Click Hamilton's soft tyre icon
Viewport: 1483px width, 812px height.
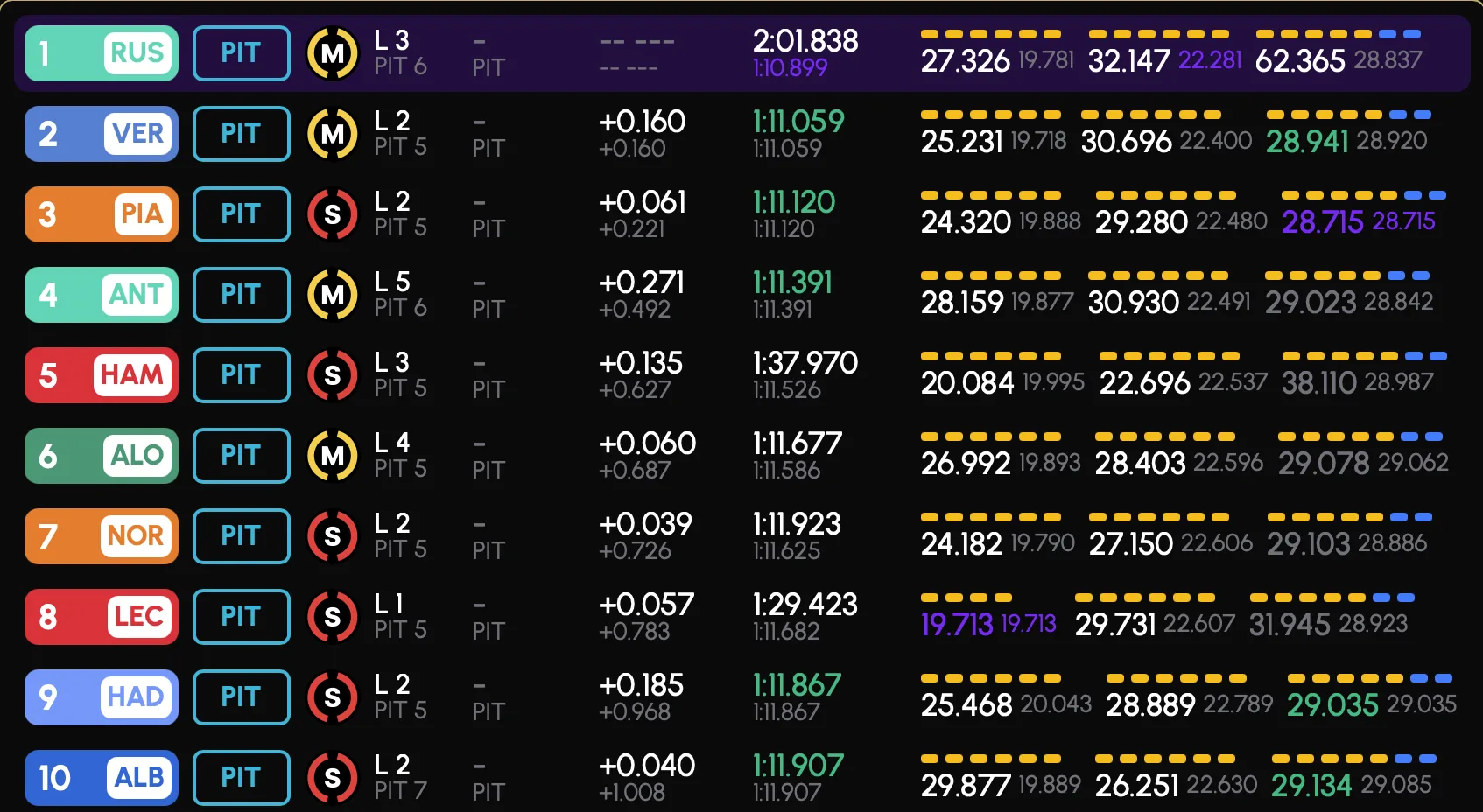click(x=333, y=376)
